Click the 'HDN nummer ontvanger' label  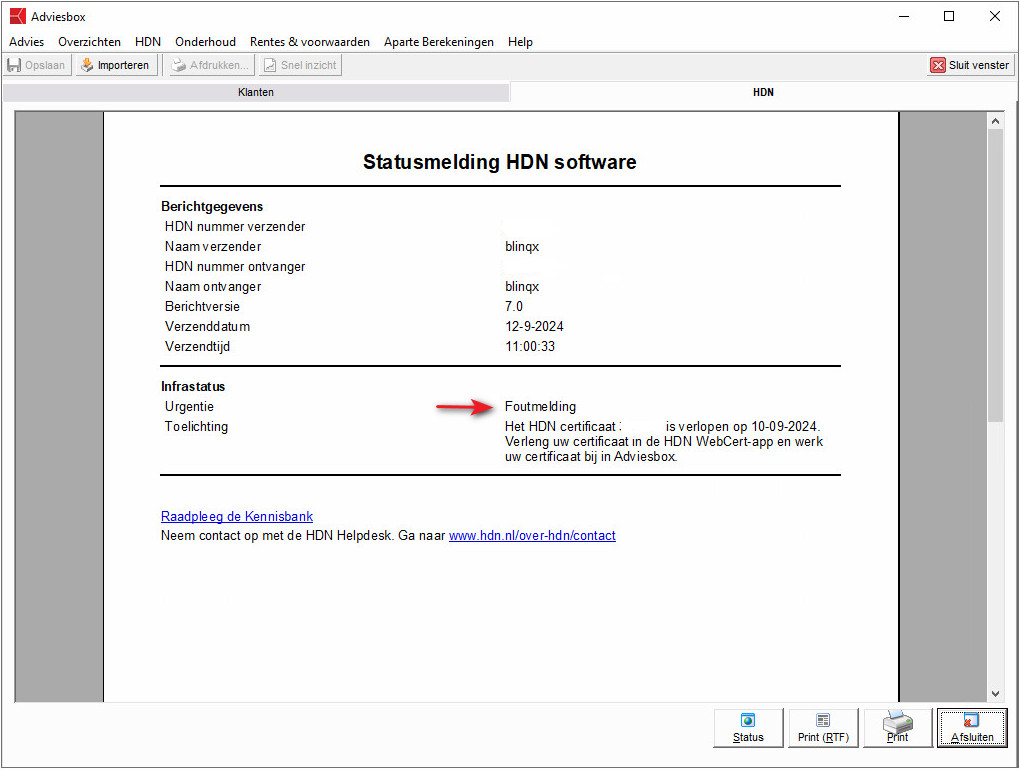pyautogui.click(x=235, y=267)
